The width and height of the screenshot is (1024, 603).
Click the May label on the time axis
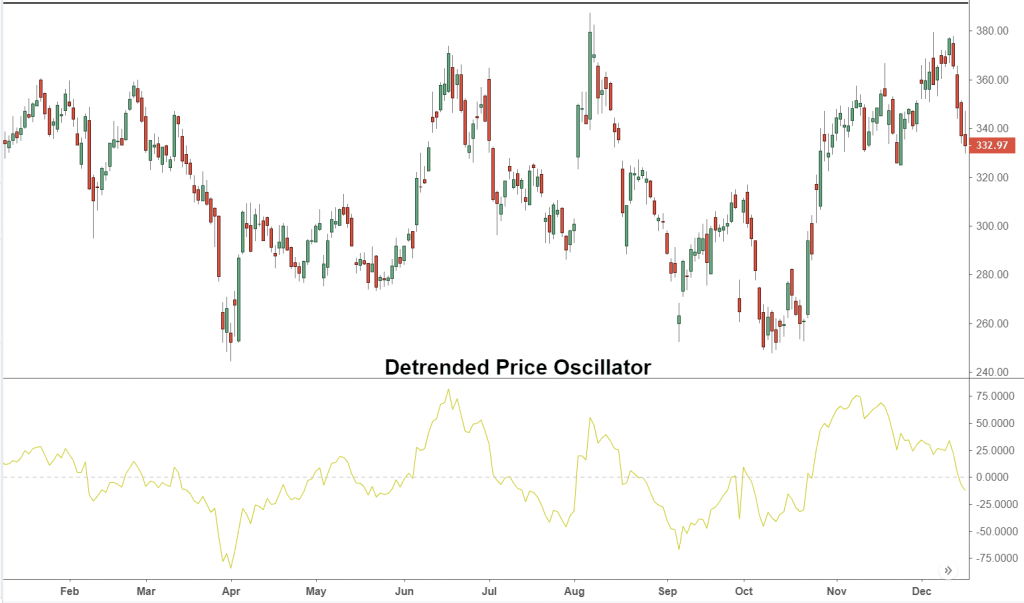315,591
